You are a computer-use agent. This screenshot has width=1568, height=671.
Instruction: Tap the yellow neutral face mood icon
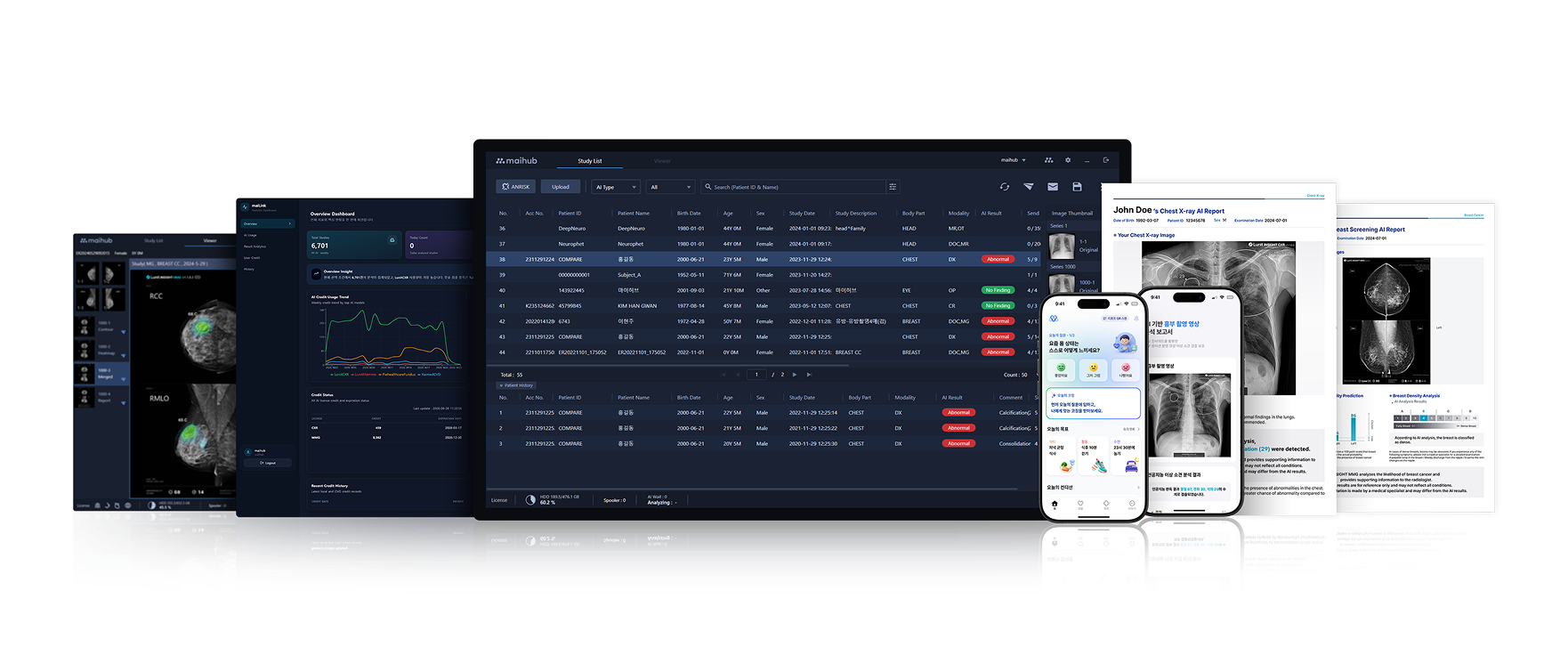1093,368
